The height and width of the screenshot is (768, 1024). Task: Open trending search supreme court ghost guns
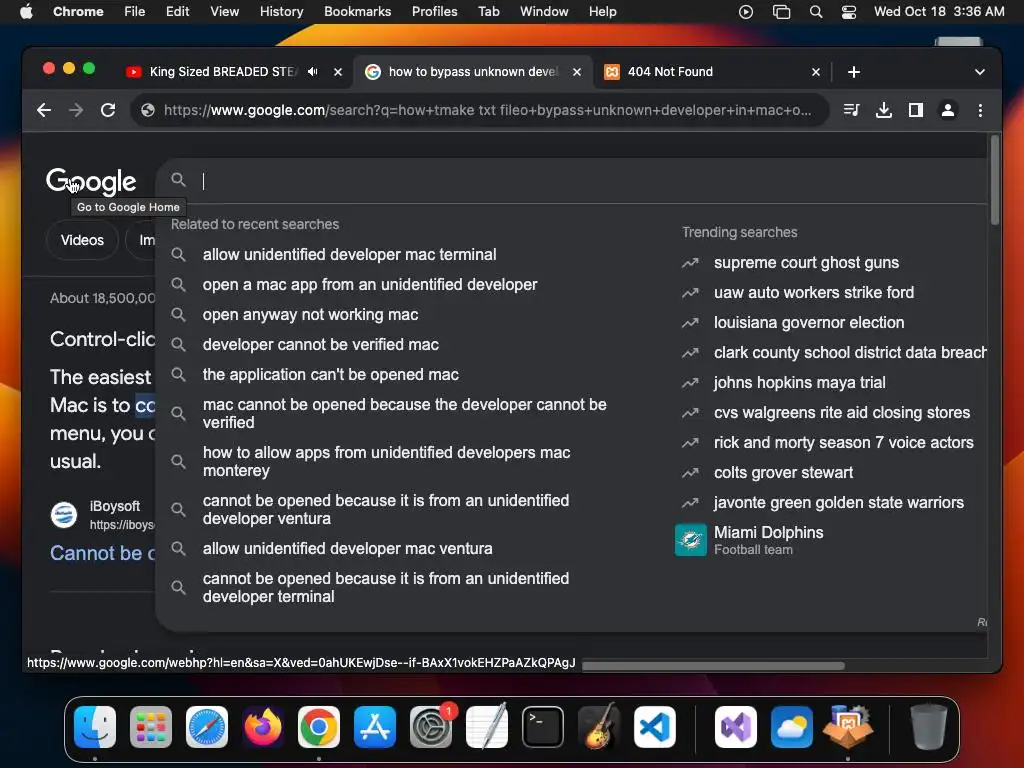(806, 262)
